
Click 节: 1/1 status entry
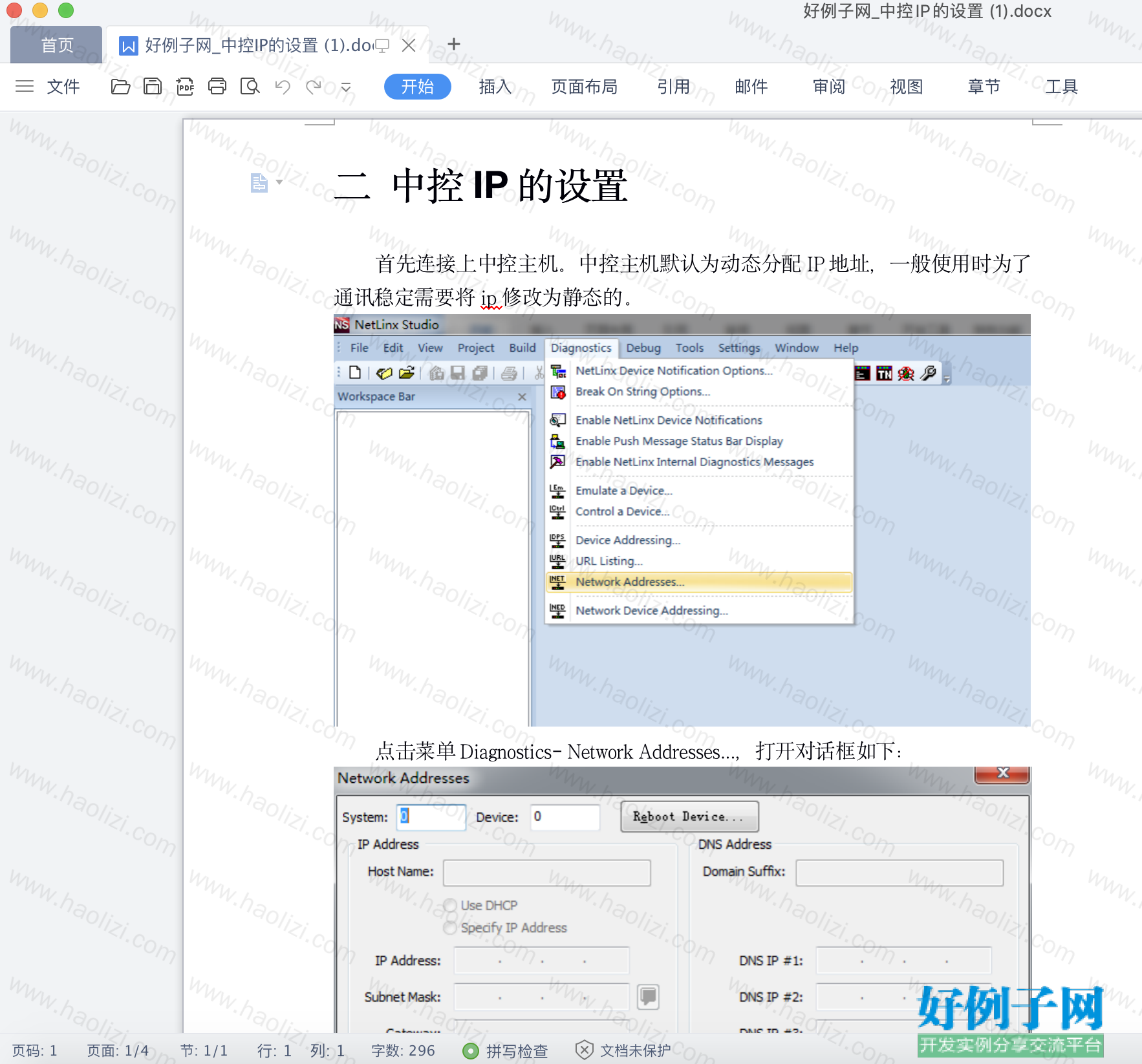pyautogui.click(x=204, y=1050)
